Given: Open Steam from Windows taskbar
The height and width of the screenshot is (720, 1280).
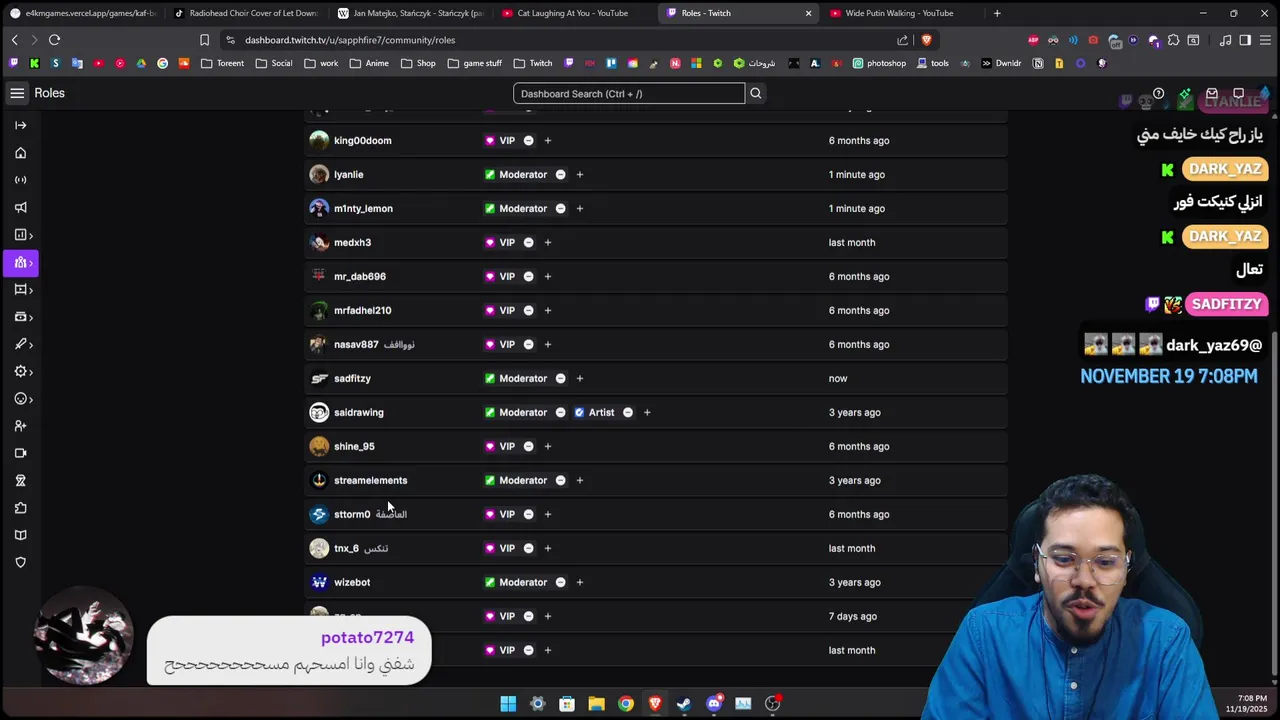Looking at the screenshot, I should click(684, 703).
